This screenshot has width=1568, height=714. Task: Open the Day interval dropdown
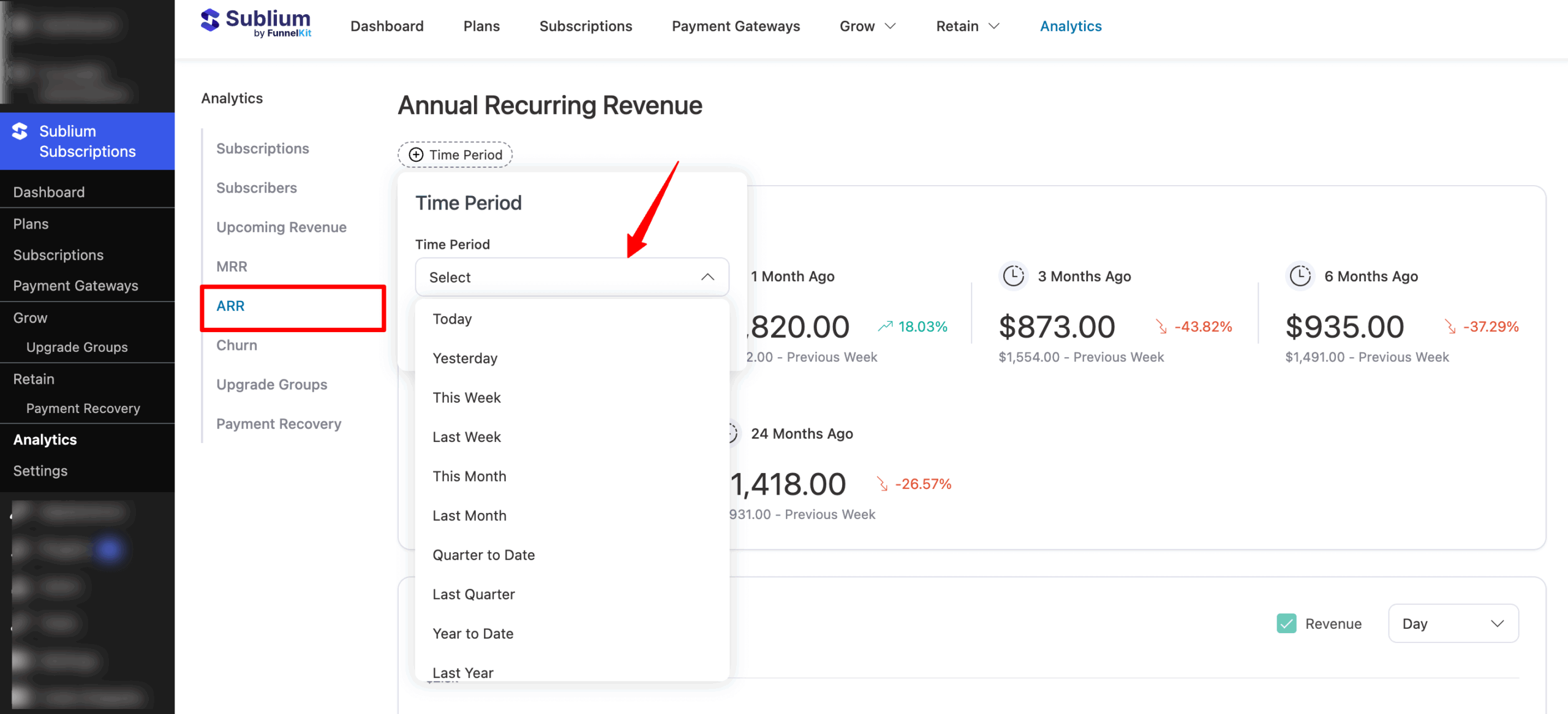(x=1453, y=623)
